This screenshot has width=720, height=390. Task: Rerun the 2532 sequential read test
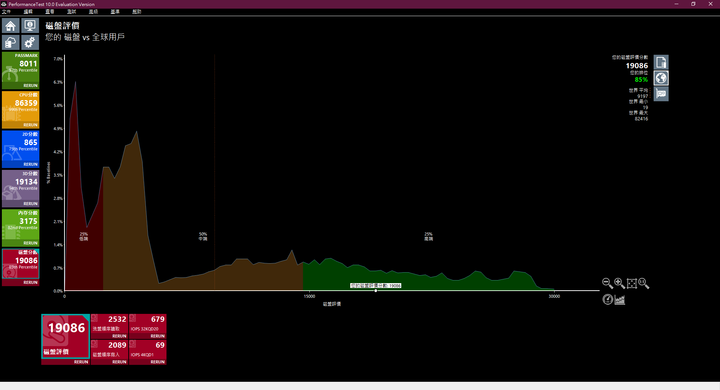pos(119,336)
